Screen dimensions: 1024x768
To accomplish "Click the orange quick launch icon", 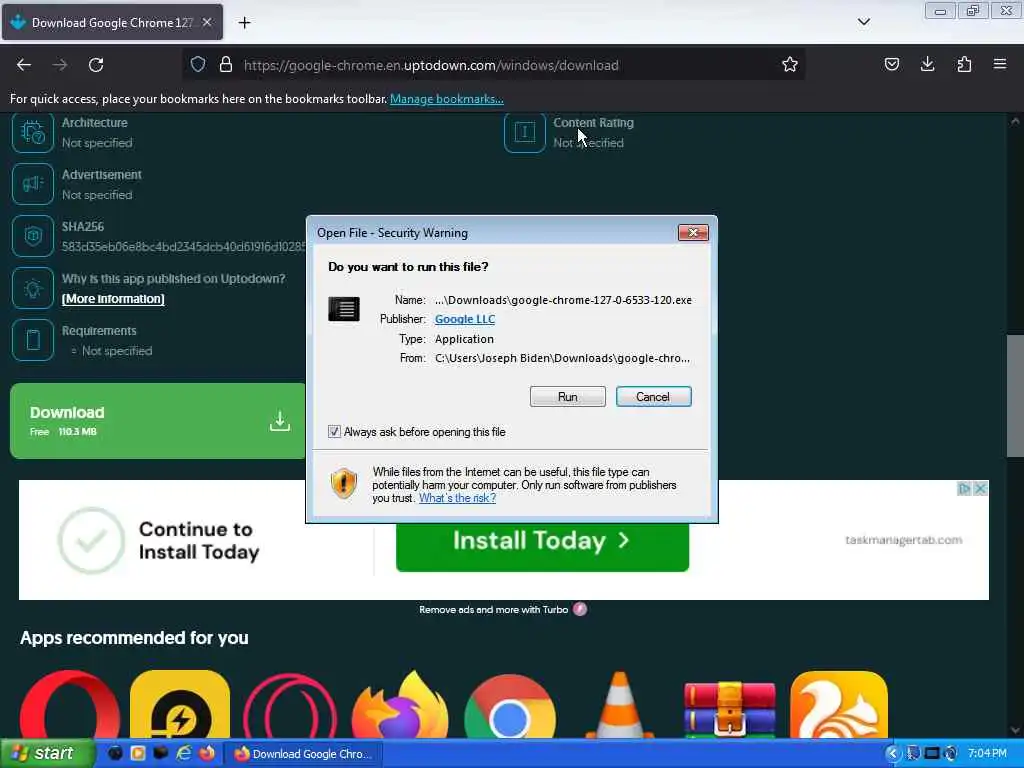I will click(138, 753).
